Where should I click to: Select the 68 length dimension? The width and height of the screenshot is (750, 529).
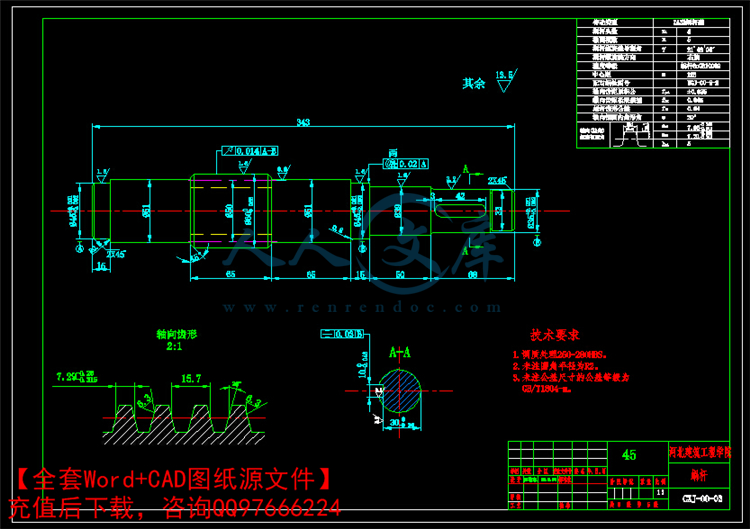click(473, 275)
